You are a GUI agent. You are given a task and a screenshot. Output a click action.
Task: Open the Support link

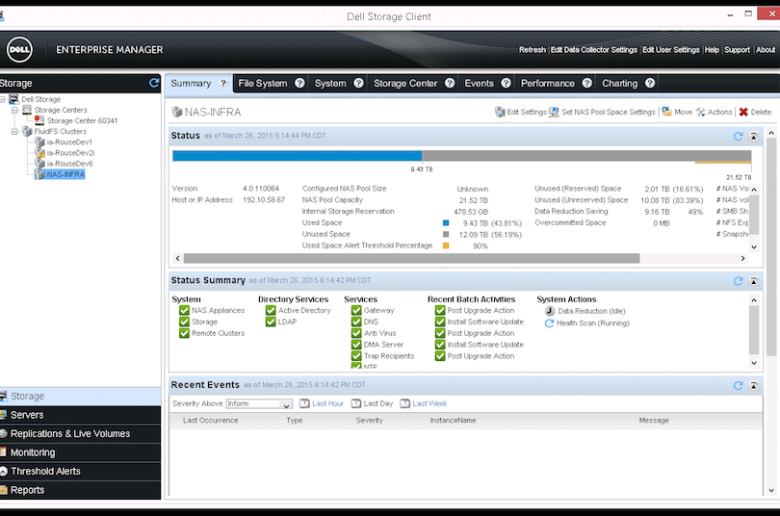coord(737,50)
